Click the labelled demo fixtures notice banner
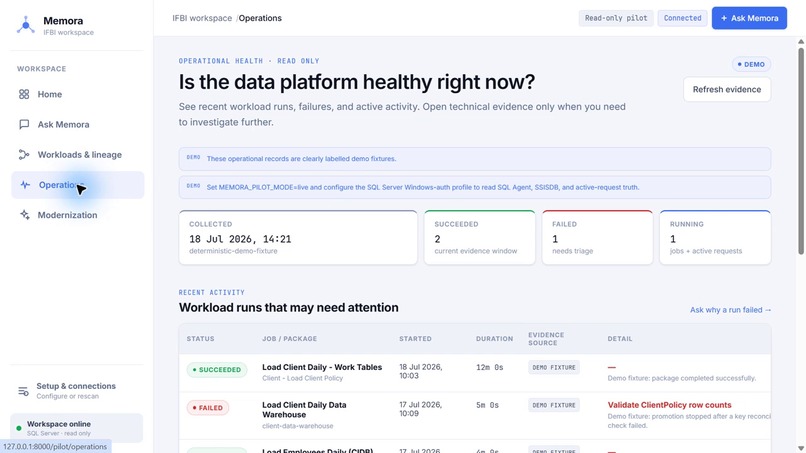Screen dimensions: 806x453 click(x=474, y=159)
